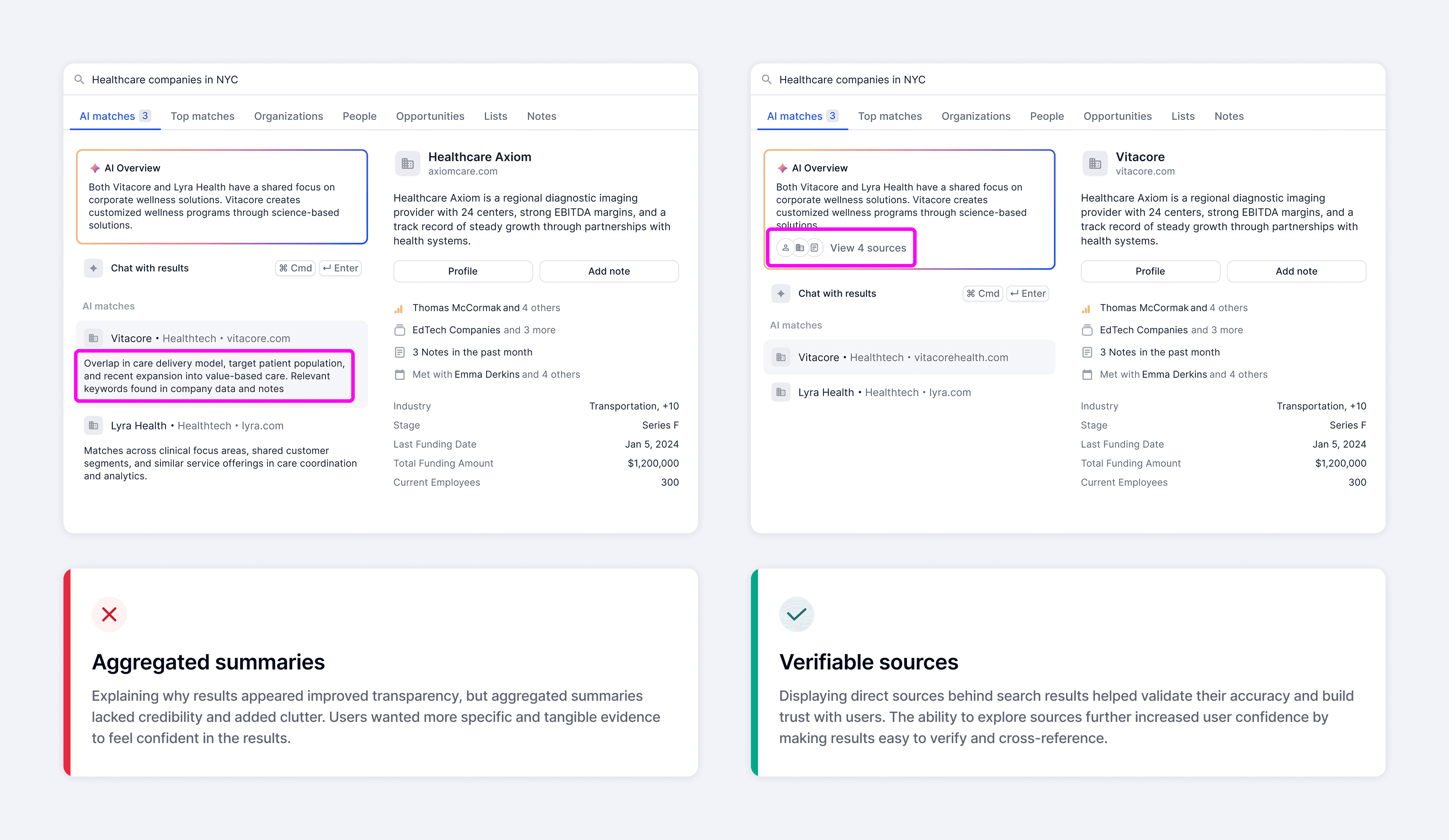This screenshot has height=840, width=1449.
Task: Click Add note button in the right mockup
Action: tap(1297, 271)
